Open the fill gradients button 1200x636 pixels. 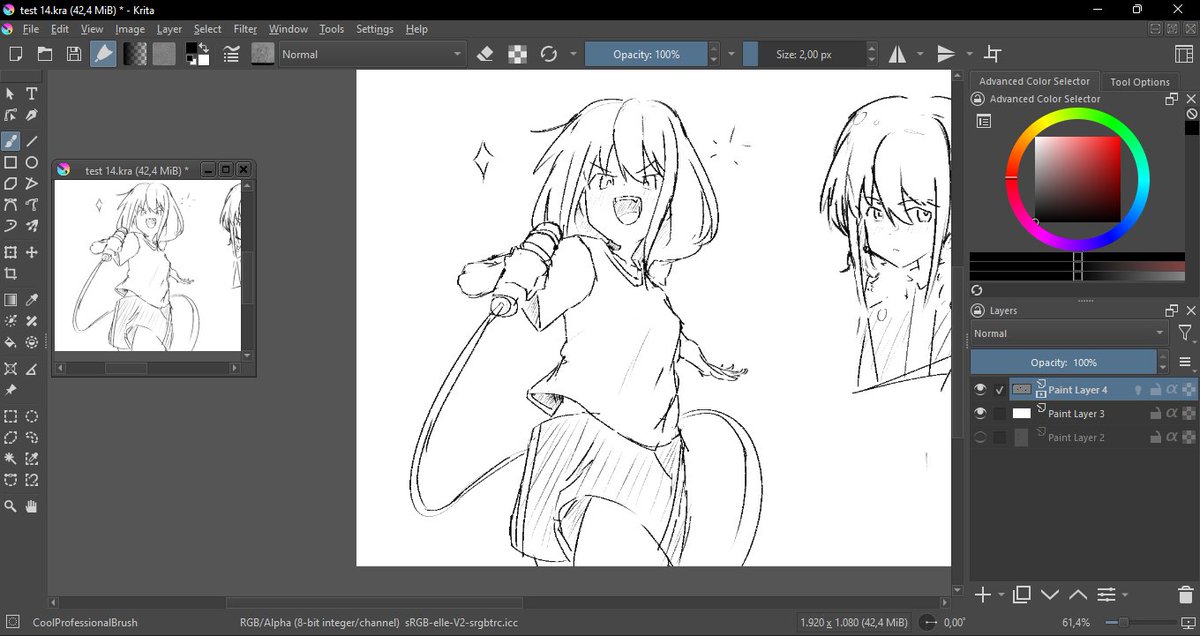point(134,54)
